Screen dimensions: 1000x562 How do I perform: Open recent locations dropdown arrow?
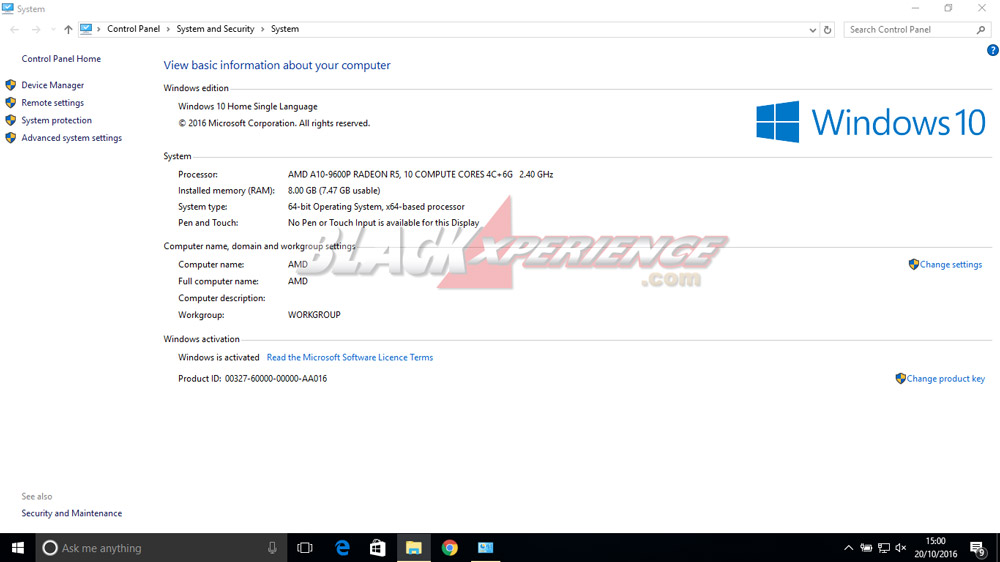tap(53, 29)
